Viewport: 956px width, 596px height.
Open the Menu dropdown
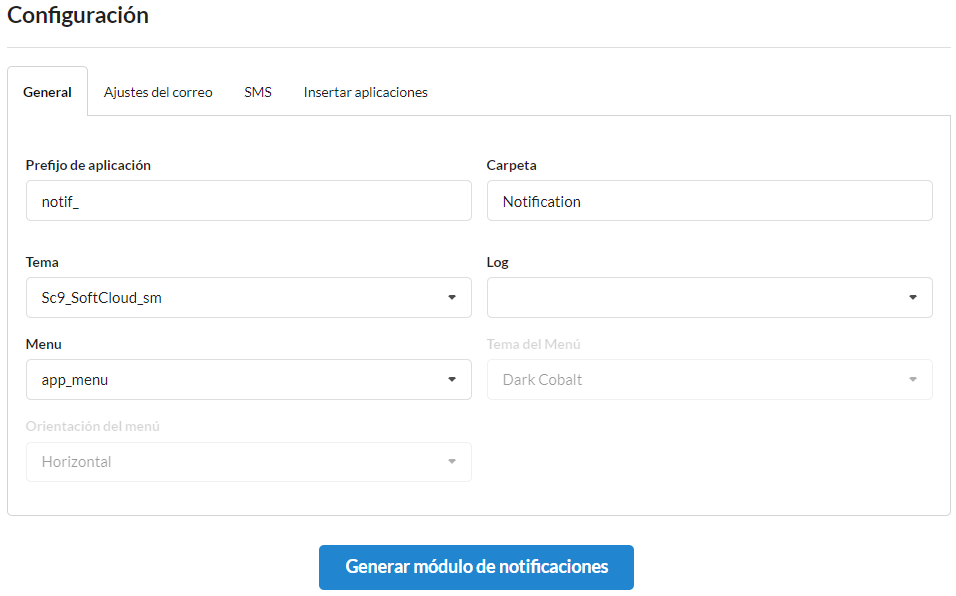[x=248, y=379]
